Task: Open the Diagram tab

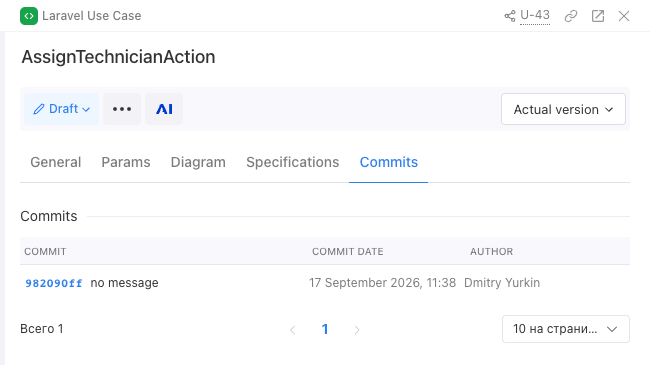Action: (198, 162)
